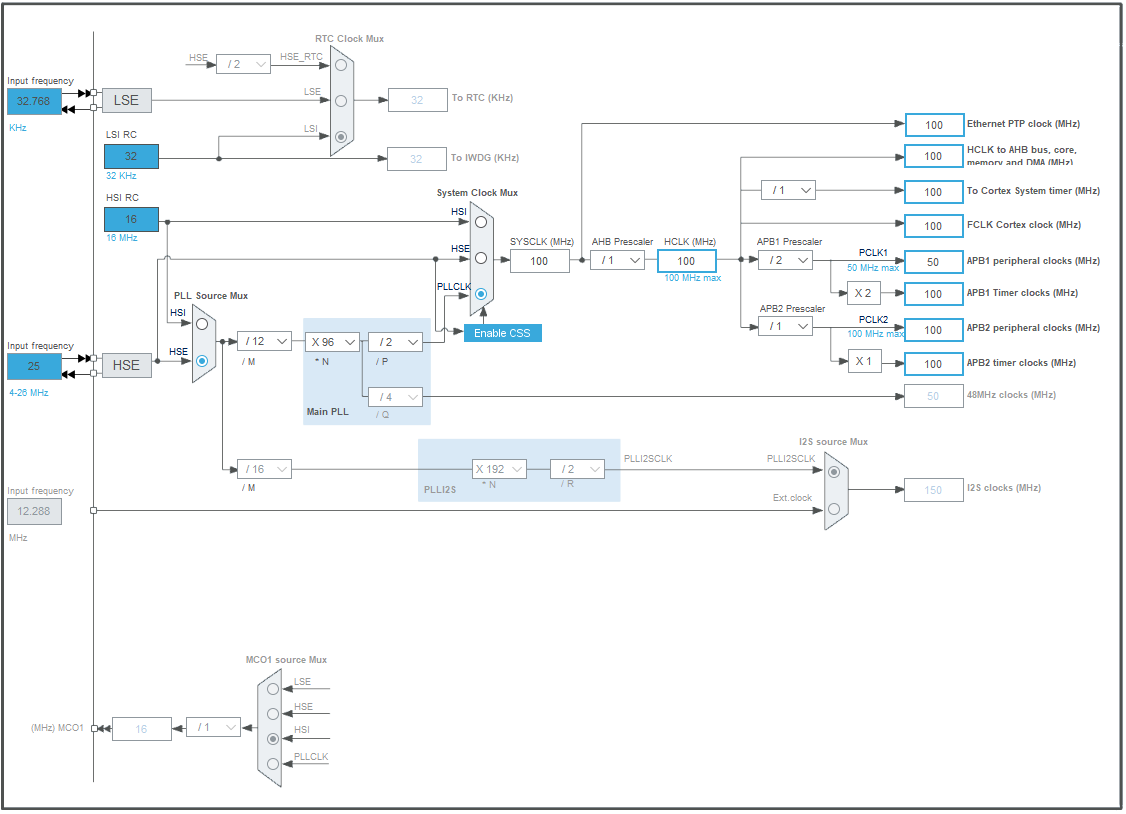Open the X 96 PLL multiplier dropdown
Viewport: 1126px width, 814px height.
click(x=333, y=341)
